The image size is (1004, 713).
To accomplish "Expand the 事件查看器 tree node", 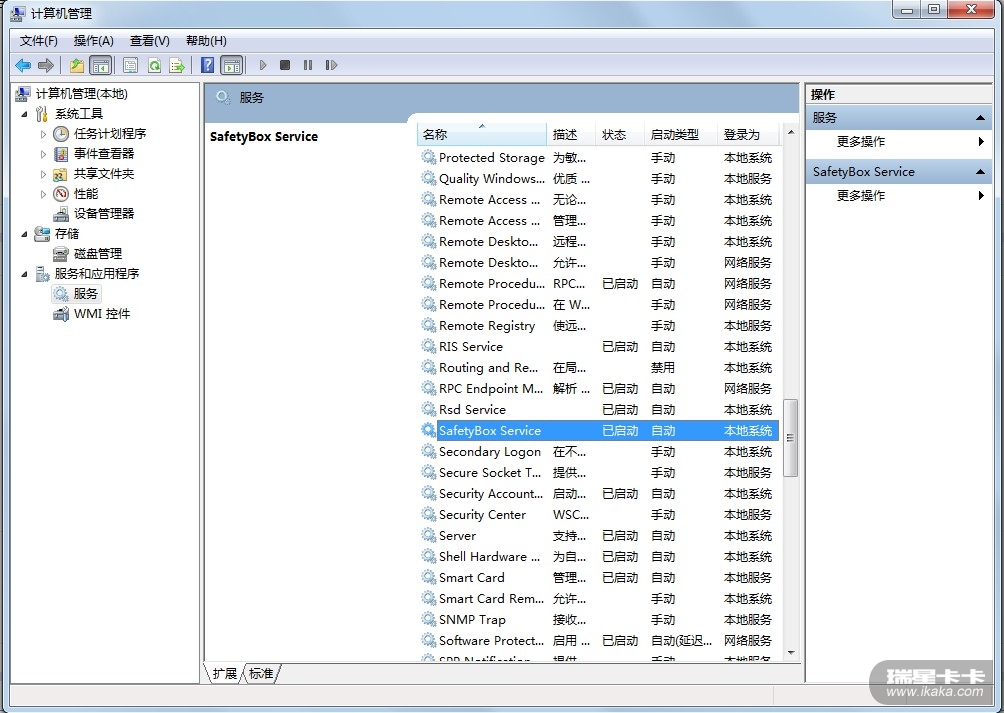I will pyautogui.click(x=43, y=154).
